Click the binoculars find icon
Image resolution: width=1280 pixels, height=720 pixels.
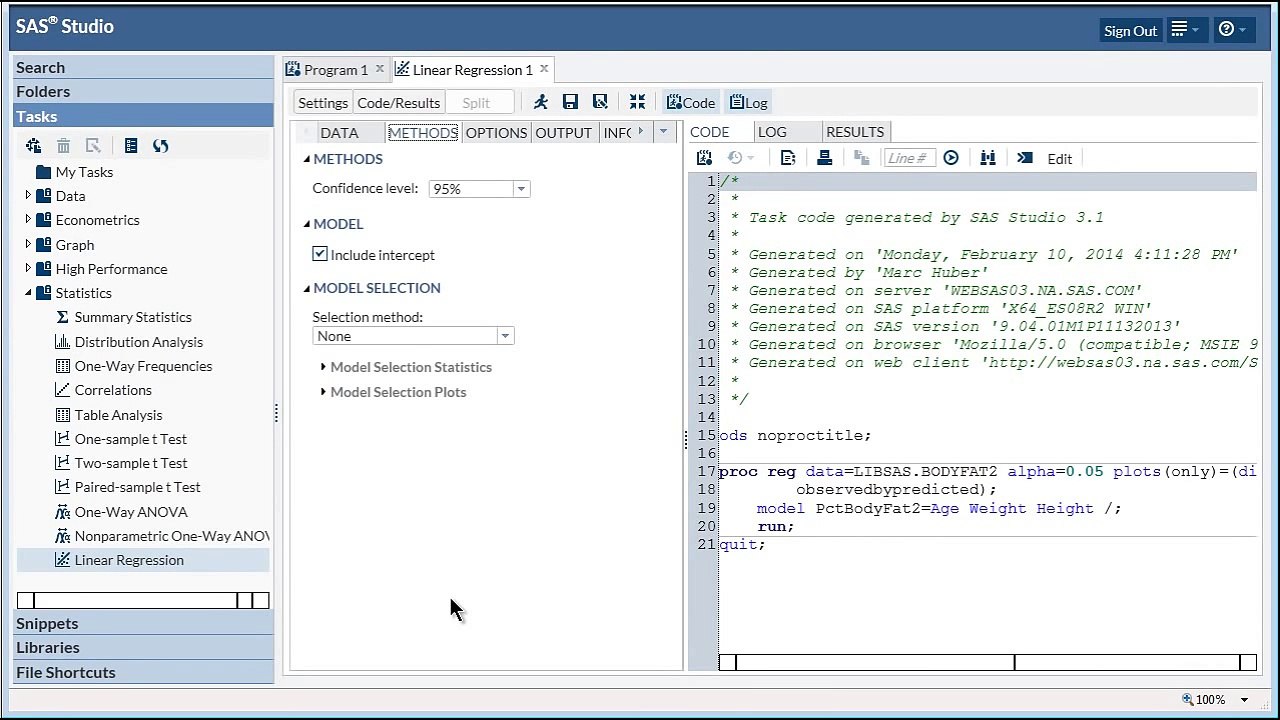[988, 158]
